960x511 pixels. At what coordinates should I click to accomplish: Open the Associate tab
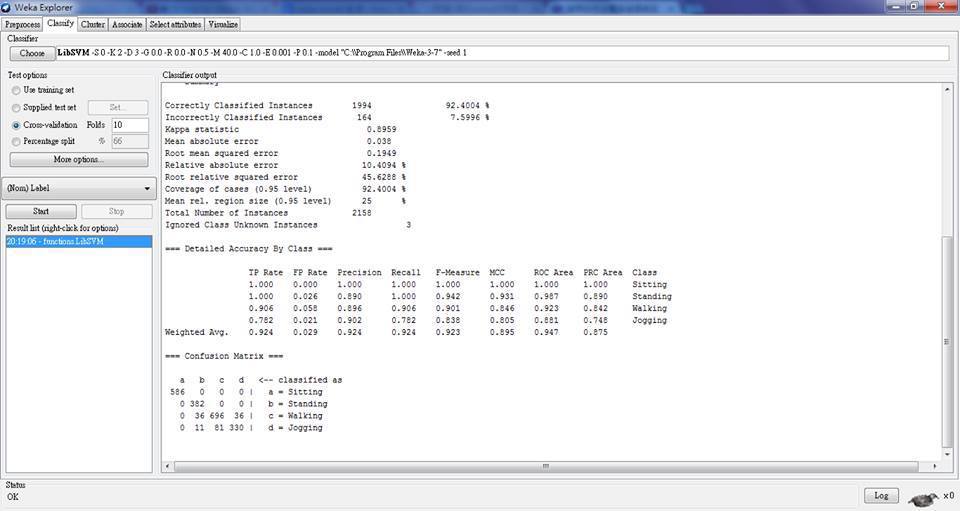127,24
